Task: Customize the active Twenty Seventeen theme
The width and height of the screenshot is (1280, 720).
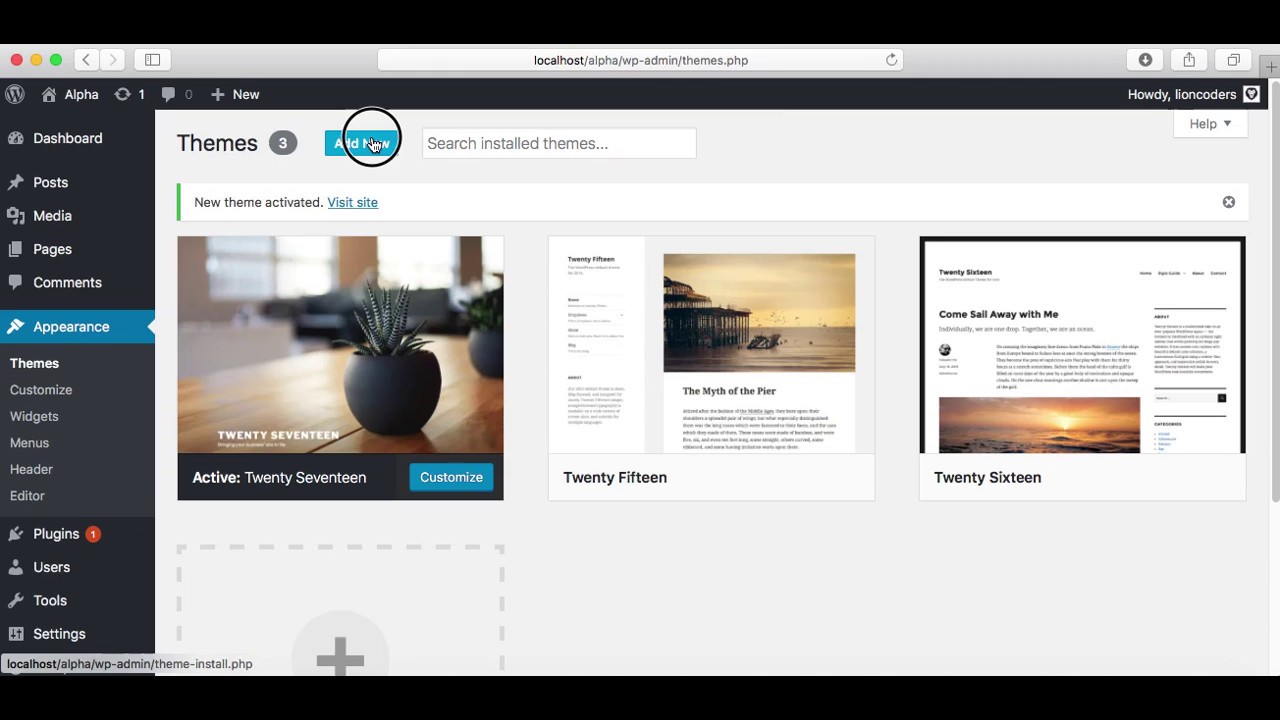Action: [x=451, y=477]
